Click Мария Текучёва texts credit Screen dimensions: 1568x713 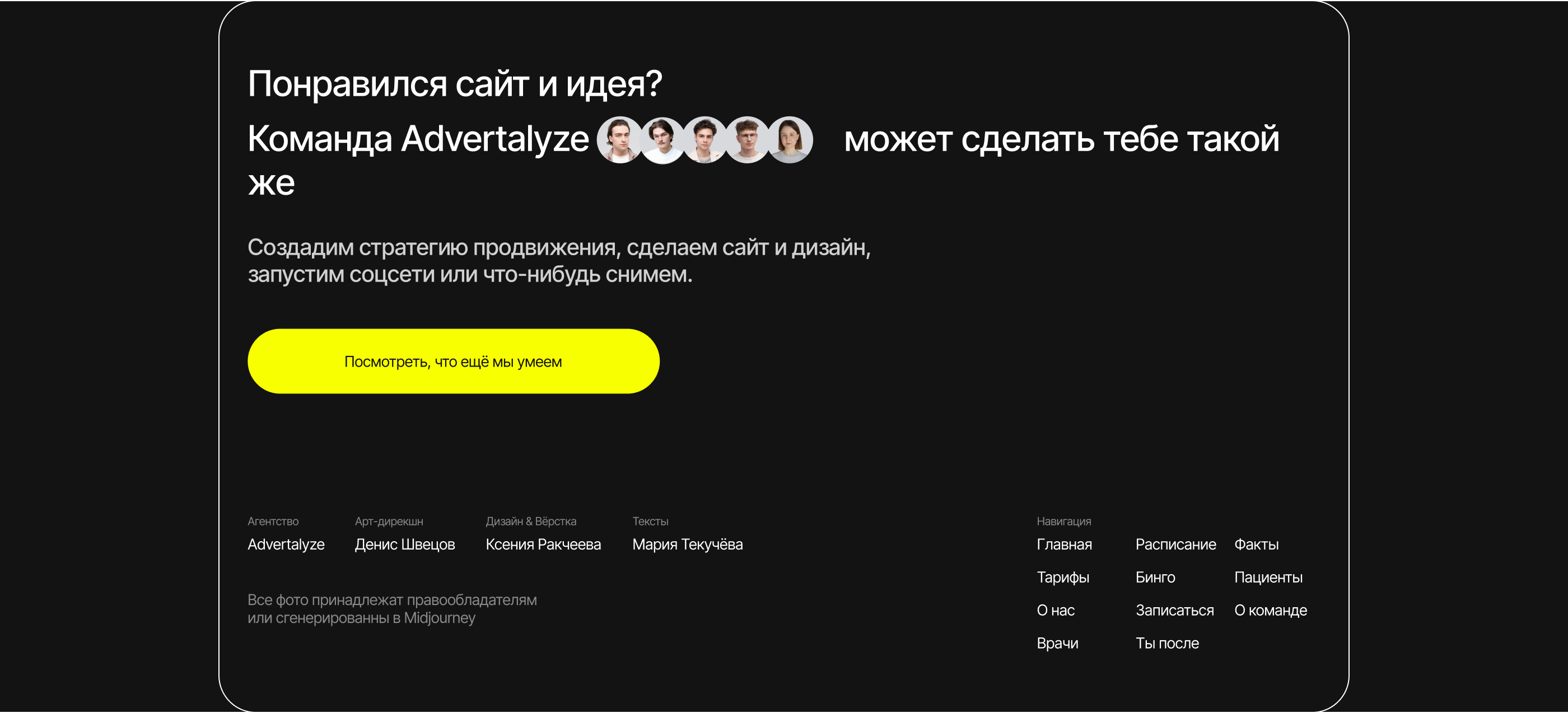(x=687, y=545)
